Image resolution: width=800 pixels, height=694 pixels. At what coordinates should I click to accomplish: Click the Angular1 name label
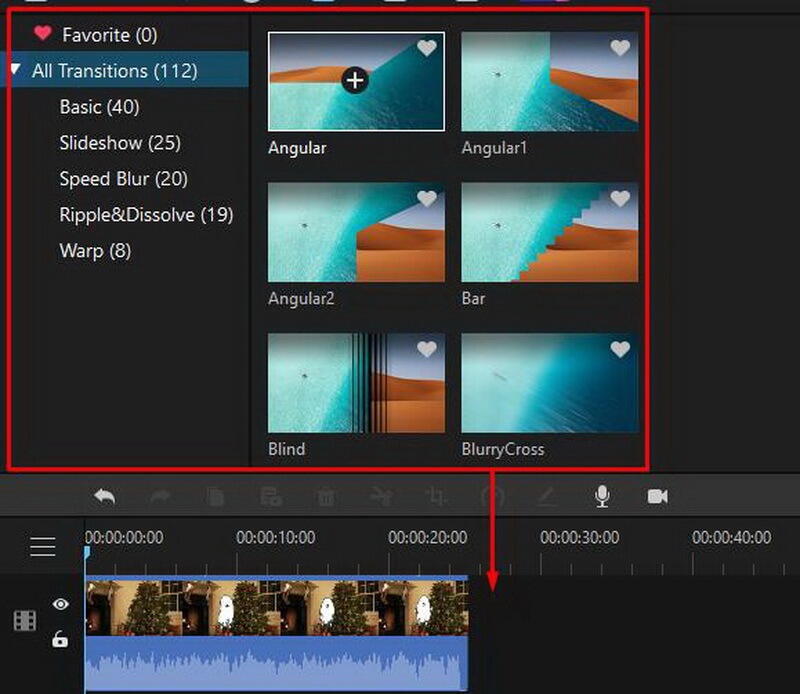(494, 148)
